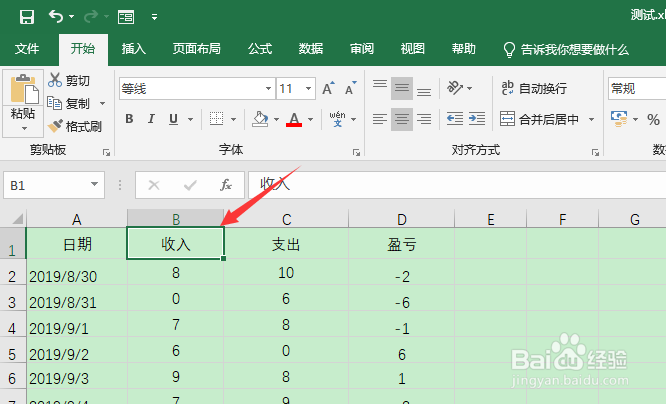
Task: Click the select all corner triangle
Action: [x=17, y=219]
